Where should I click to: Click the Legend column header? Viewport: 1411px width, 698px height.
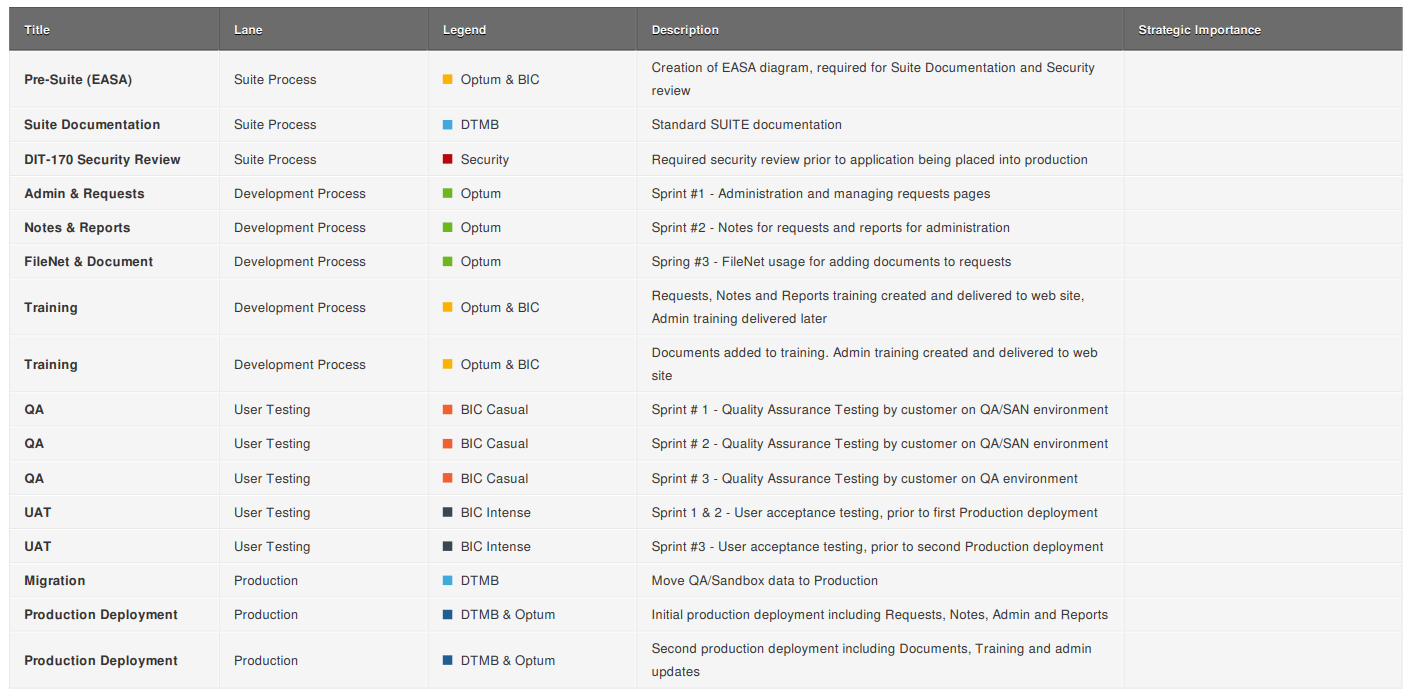(x=533, y=30)
